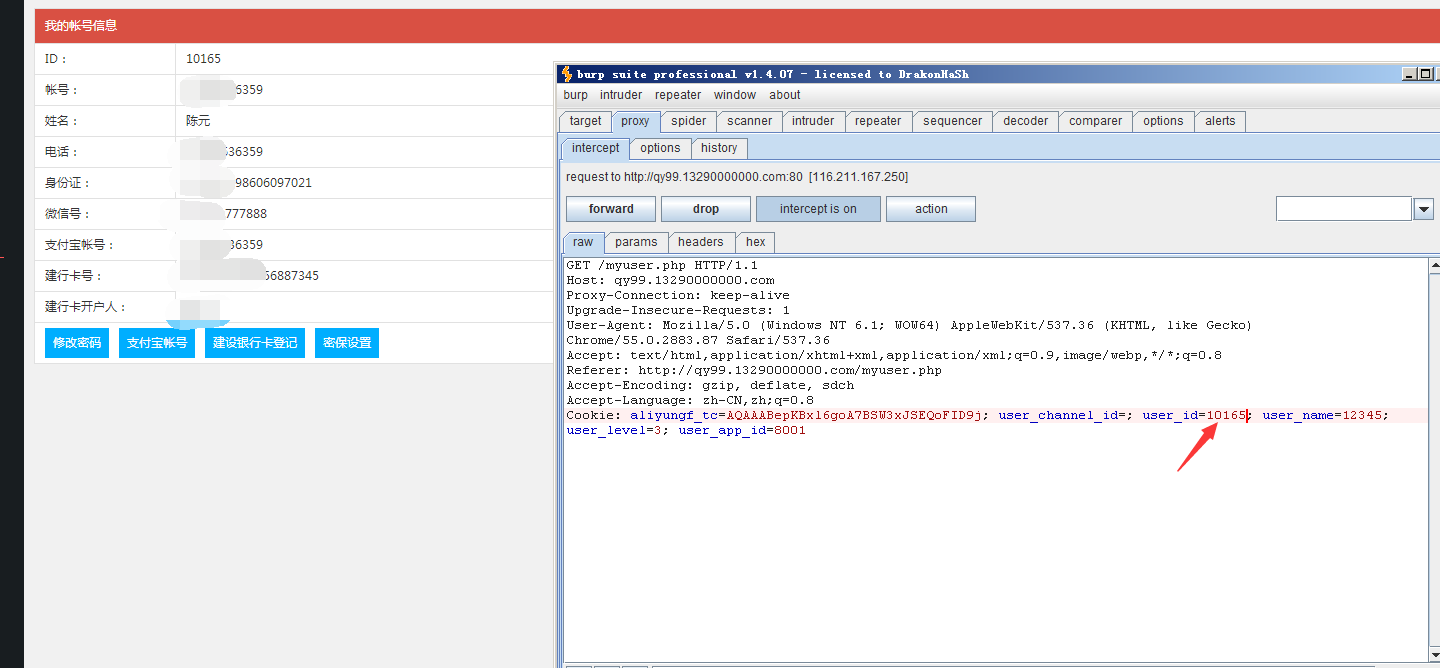Expand the dropdown arrow beside the search box

[x=1423, y=209]
